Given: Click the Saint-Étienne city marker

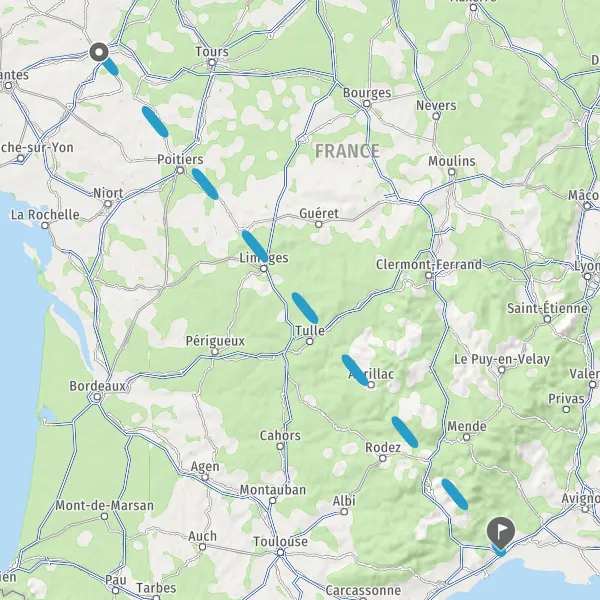Looking at the screenshot, I should (547, 319).
